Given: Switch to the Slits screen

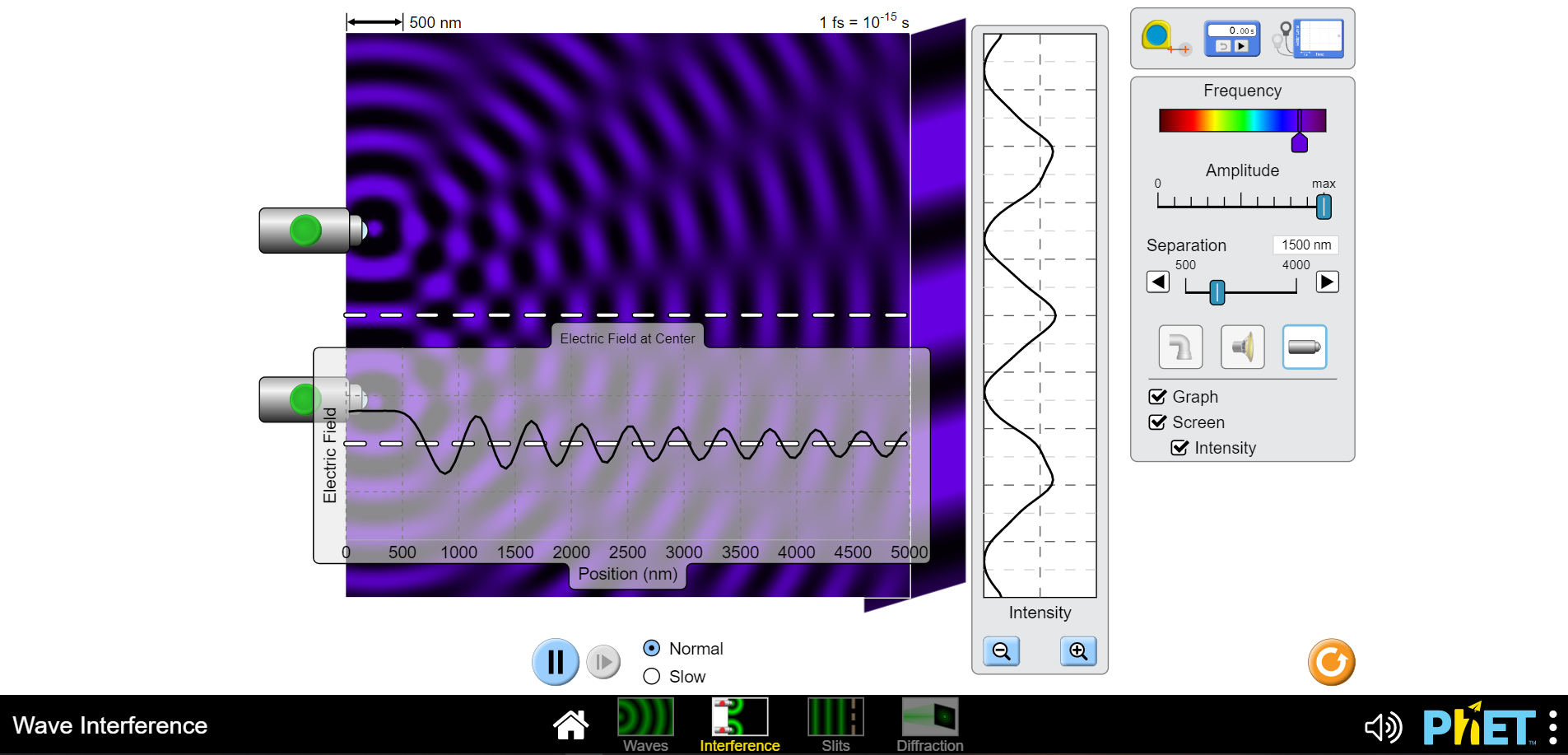Looking at the screenshot, I should (x=835, y=720).
